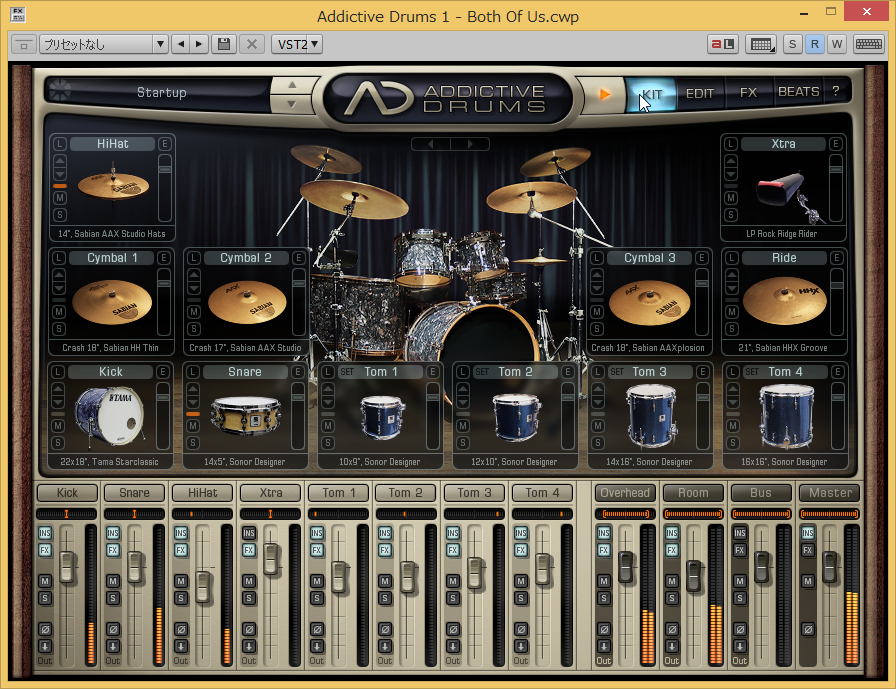Solo the Overhead mixer channel
Image resolution: width=896 pixels, height=689 pixels.
click(x=604, y=598)
